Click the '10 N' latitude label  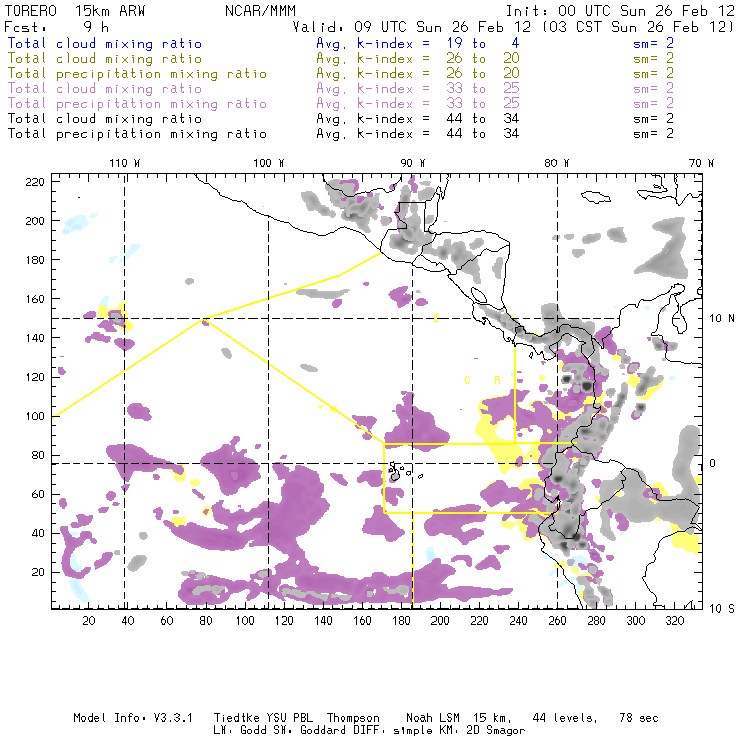[x=722, y=319]
